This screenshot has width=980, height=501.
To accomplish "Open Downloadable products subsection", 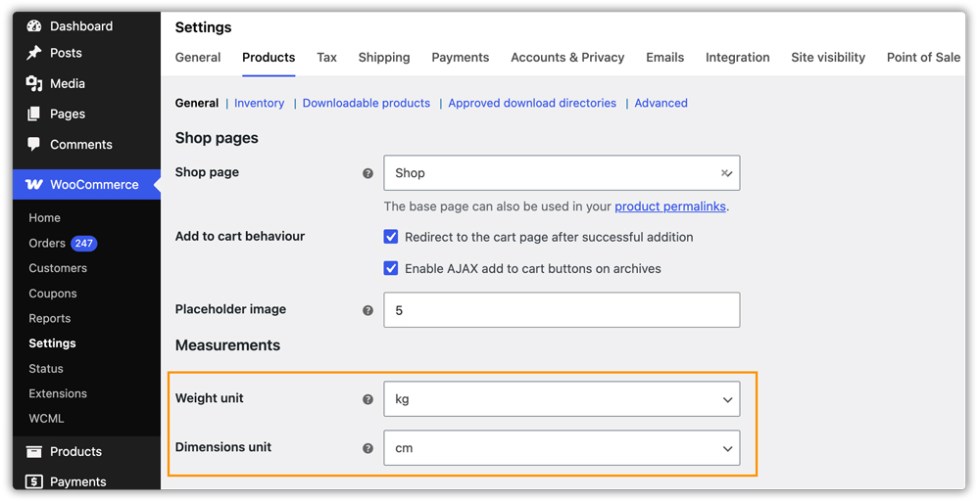I will point(366,103).
